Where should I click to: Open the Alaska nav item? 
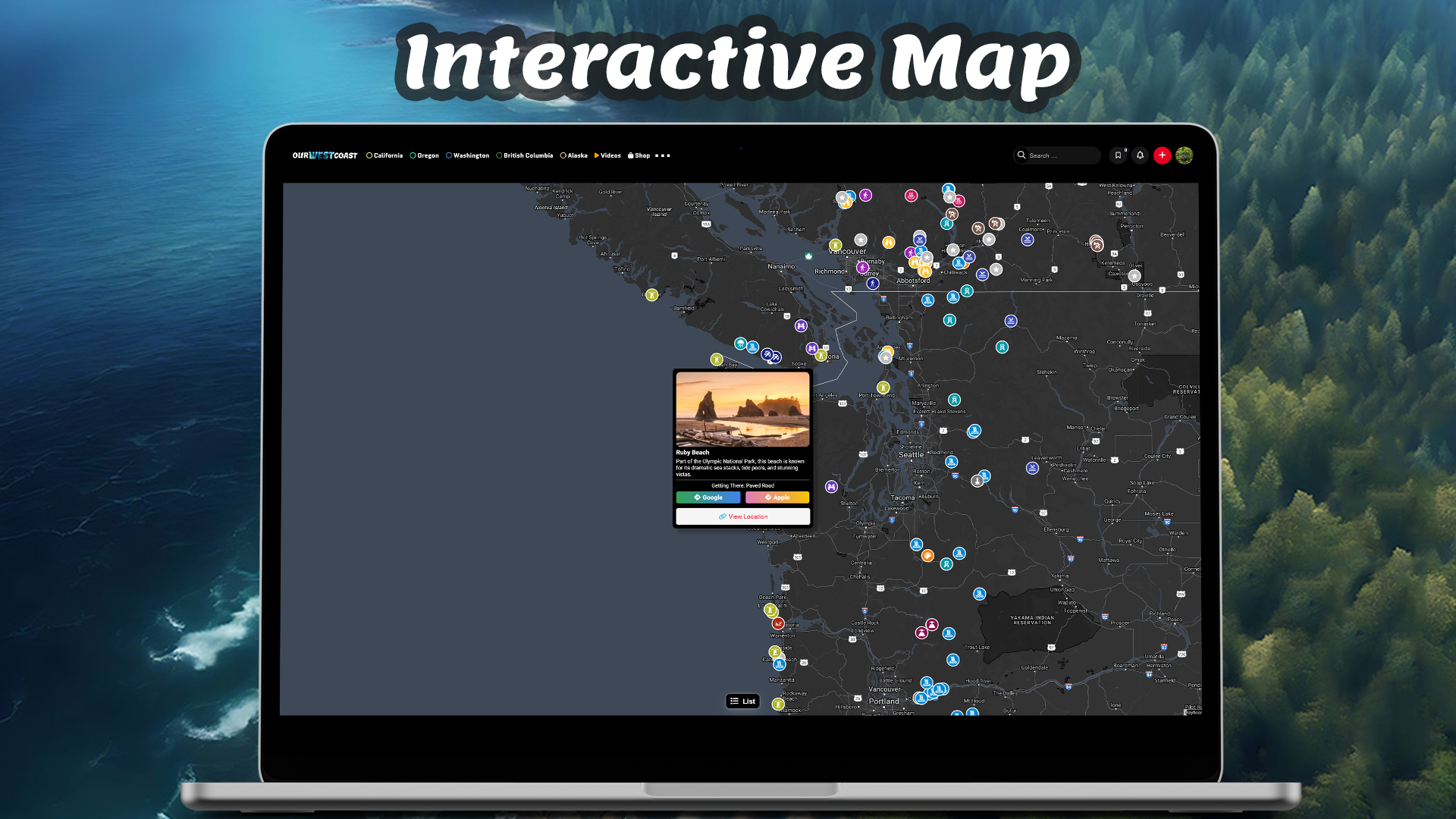574,155
